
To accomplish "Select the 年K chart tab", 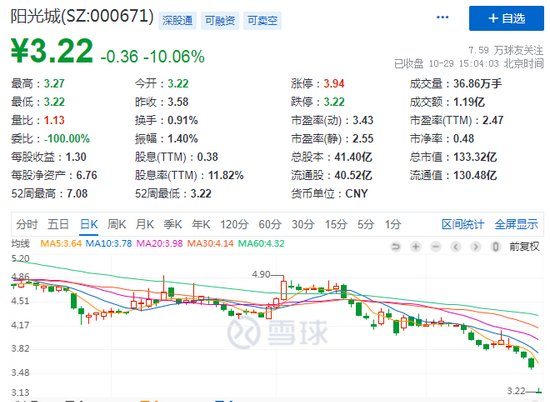I will pyautogui.click(x=201, y=224).
